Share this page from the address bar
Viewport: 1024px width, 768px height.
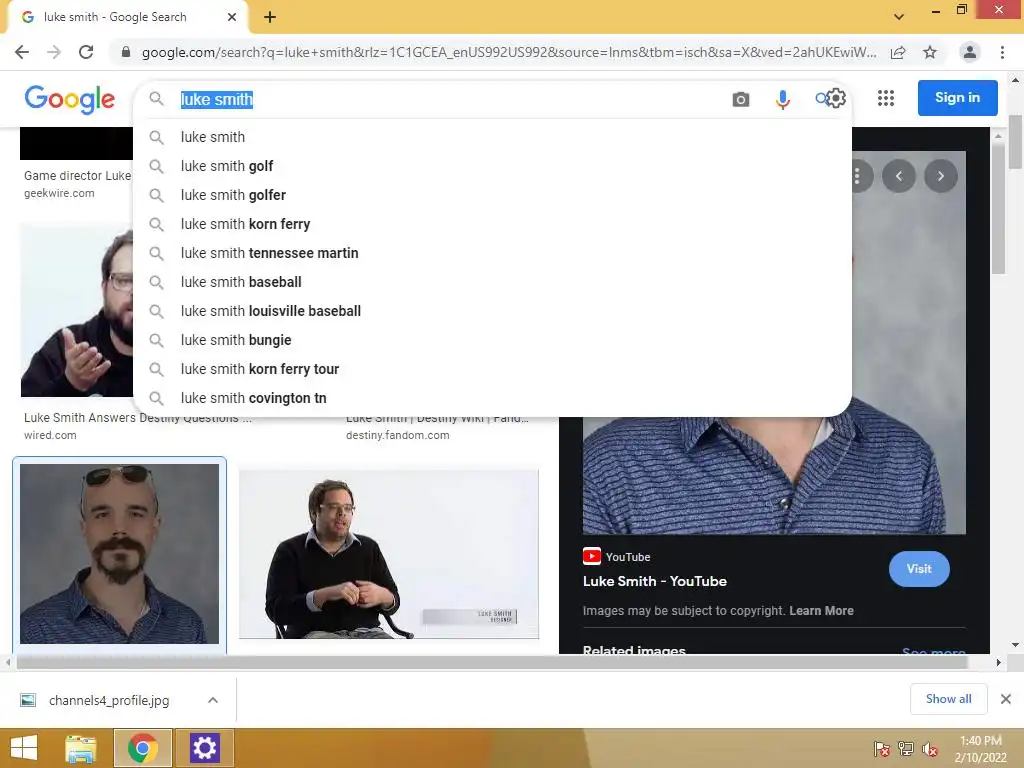[898, 52]
